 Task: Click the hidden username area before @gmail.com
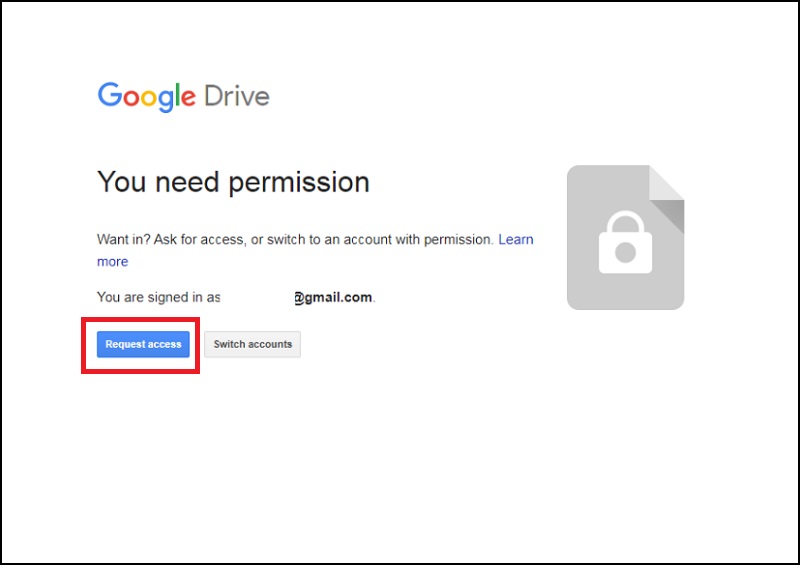click(257, 297)
